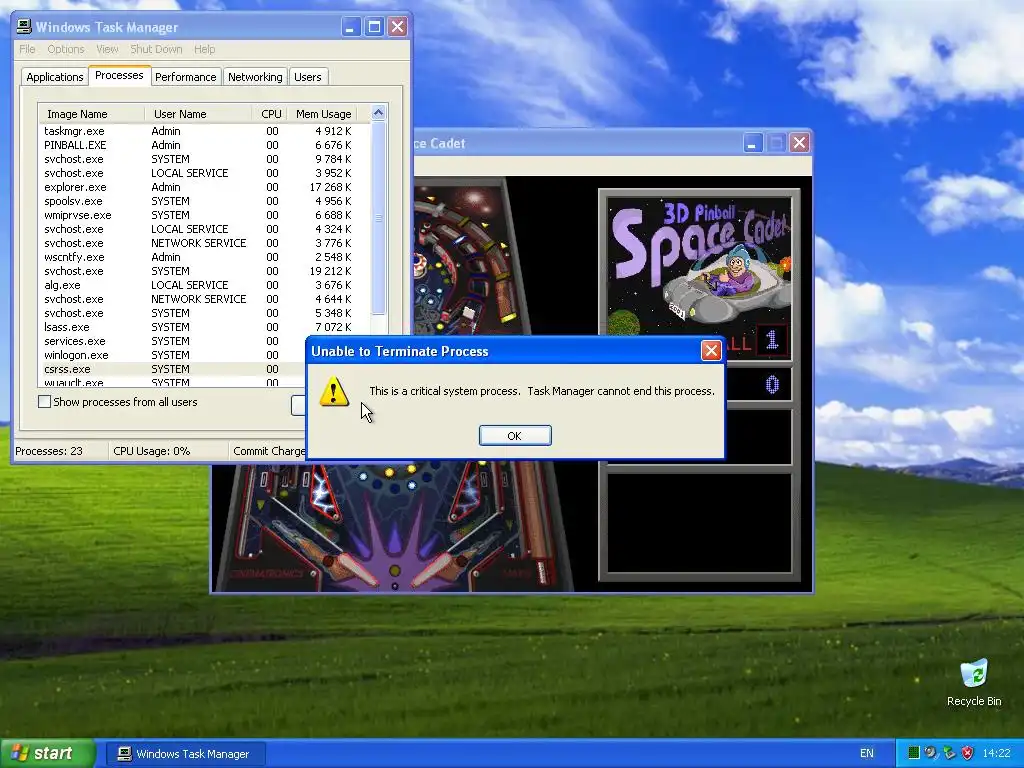Click the Windows Task Manager taskbar button

tap(185, 754)
